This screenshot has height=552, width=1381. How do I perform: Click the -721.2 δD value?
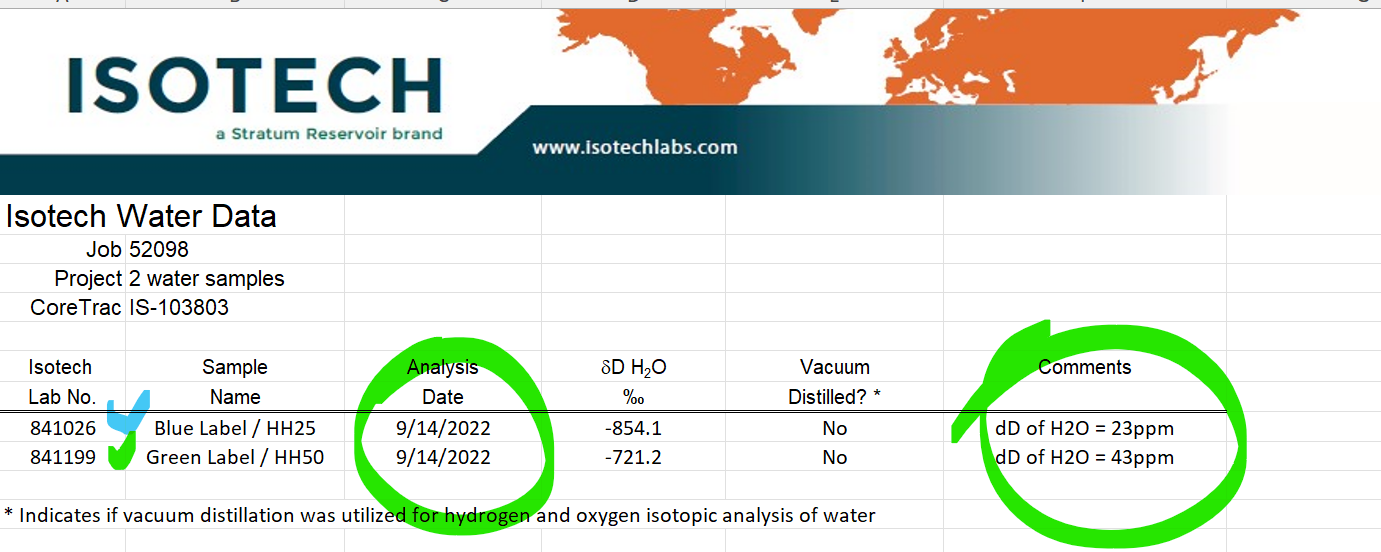pos(635,458)
